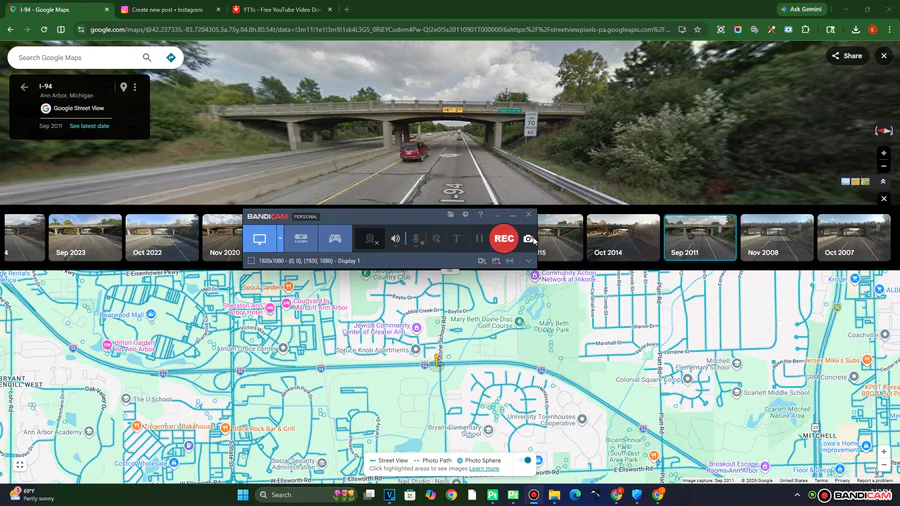
Task: Click the Google Maps search magnifier
Action: click(x=147, y=57)
